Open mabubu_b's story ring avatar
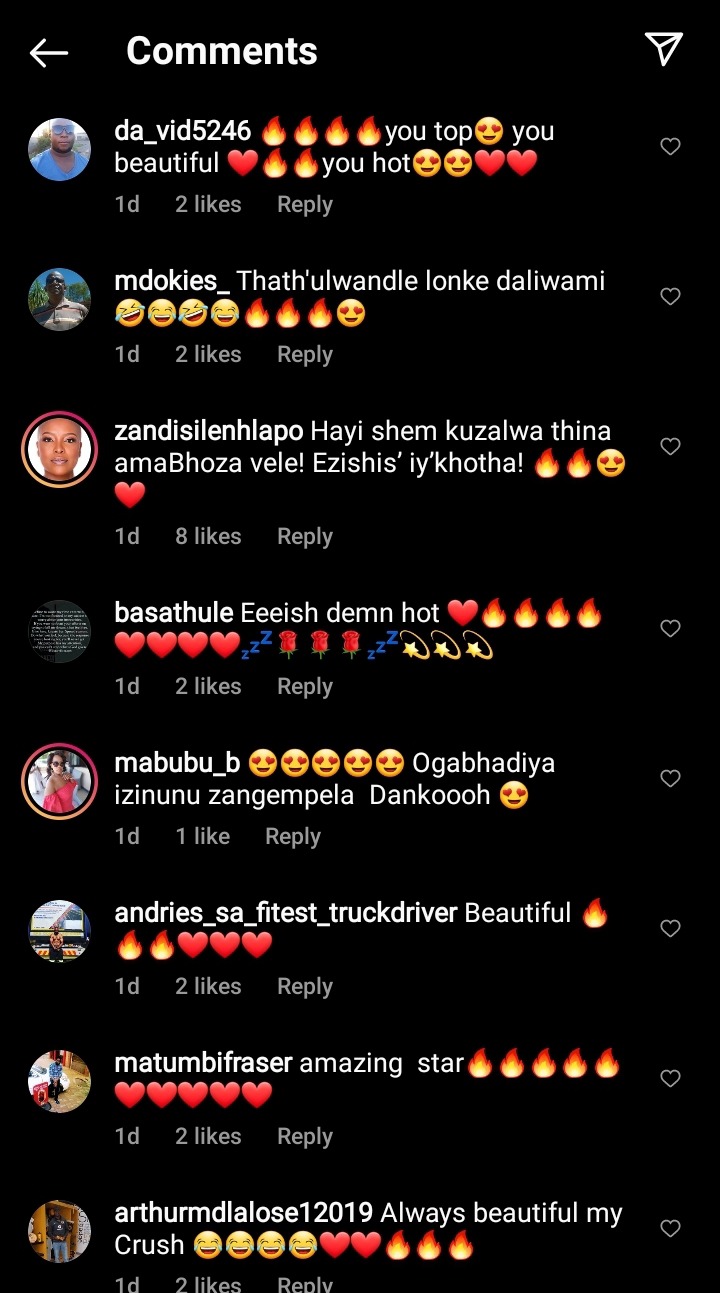Image resolution: width=720 pixels, height=1293 pixels. point(60,781)
